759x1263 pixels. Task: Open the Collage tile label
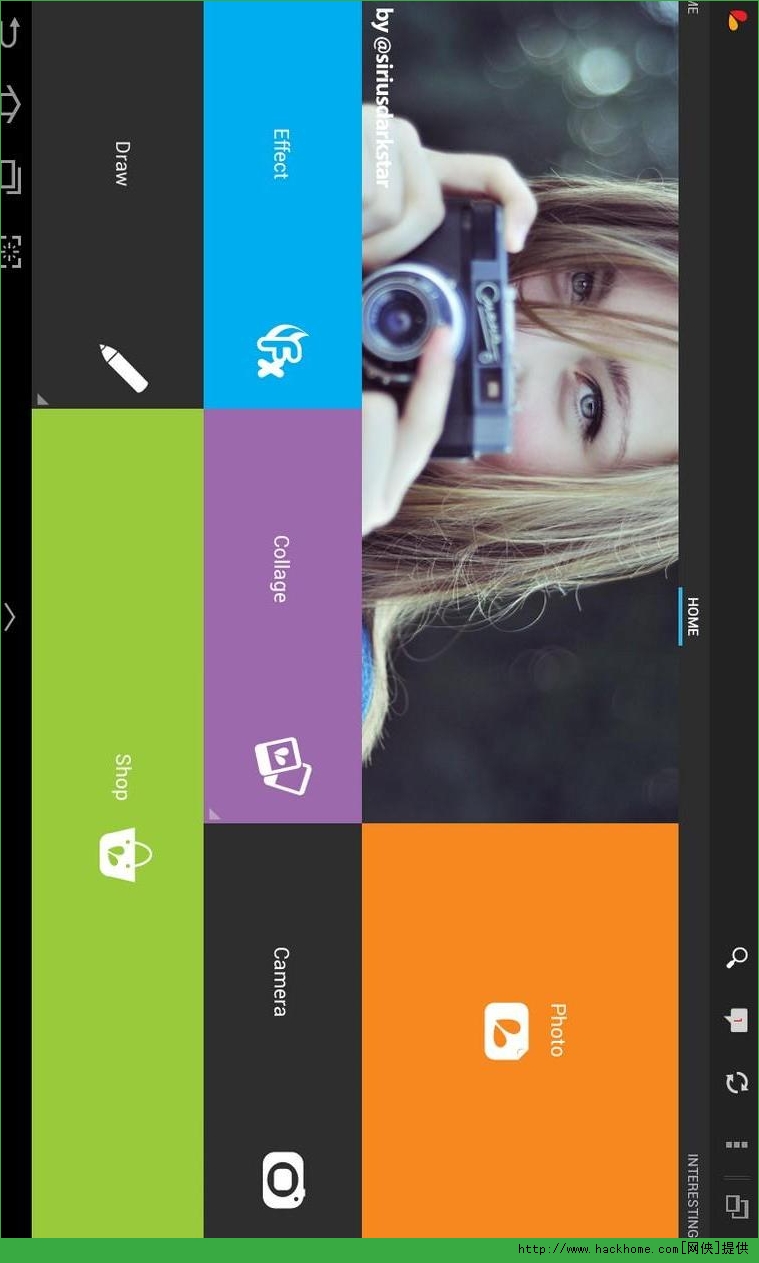click(x=281, y=569)
